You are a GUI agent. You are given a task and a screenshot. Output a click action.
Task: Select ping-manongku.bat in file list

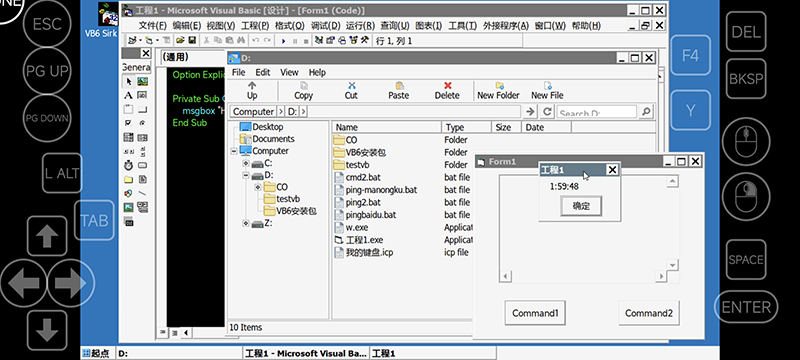click(381, 190)
